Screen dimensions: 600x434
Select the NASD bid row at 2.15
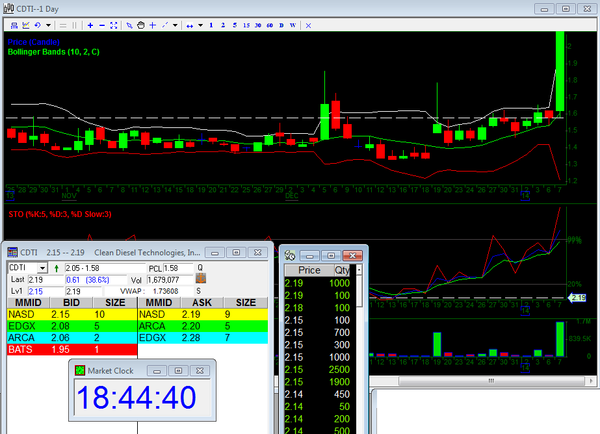click(x=72, y=314)
